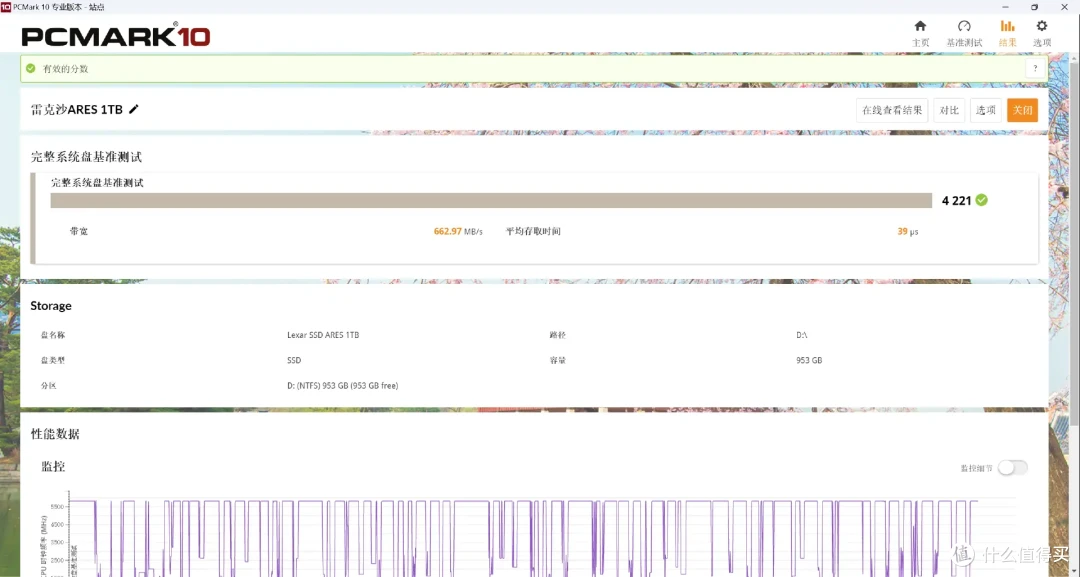Click the 监控 heading

point(53,467)
